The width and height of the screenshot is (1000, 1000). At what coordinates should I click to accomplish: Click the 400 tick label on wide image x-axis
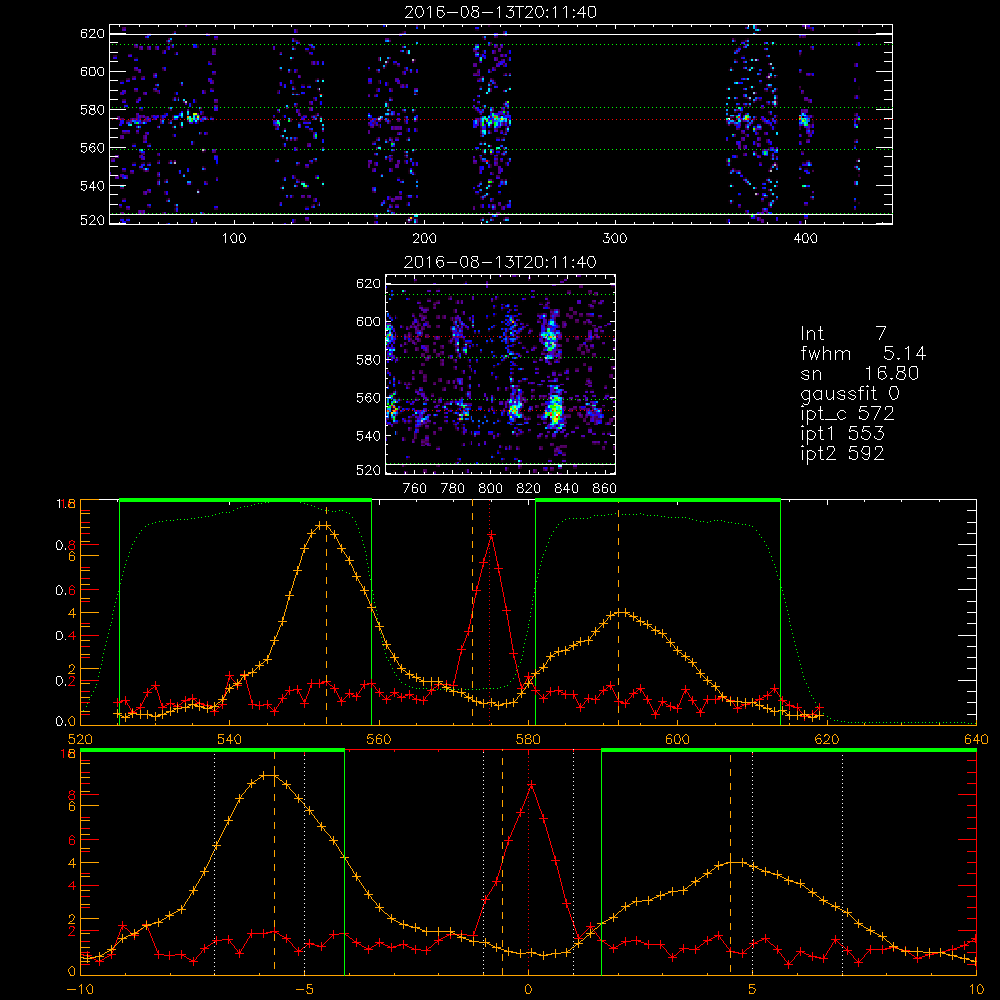pyautogui.click(x=805, y=239)
